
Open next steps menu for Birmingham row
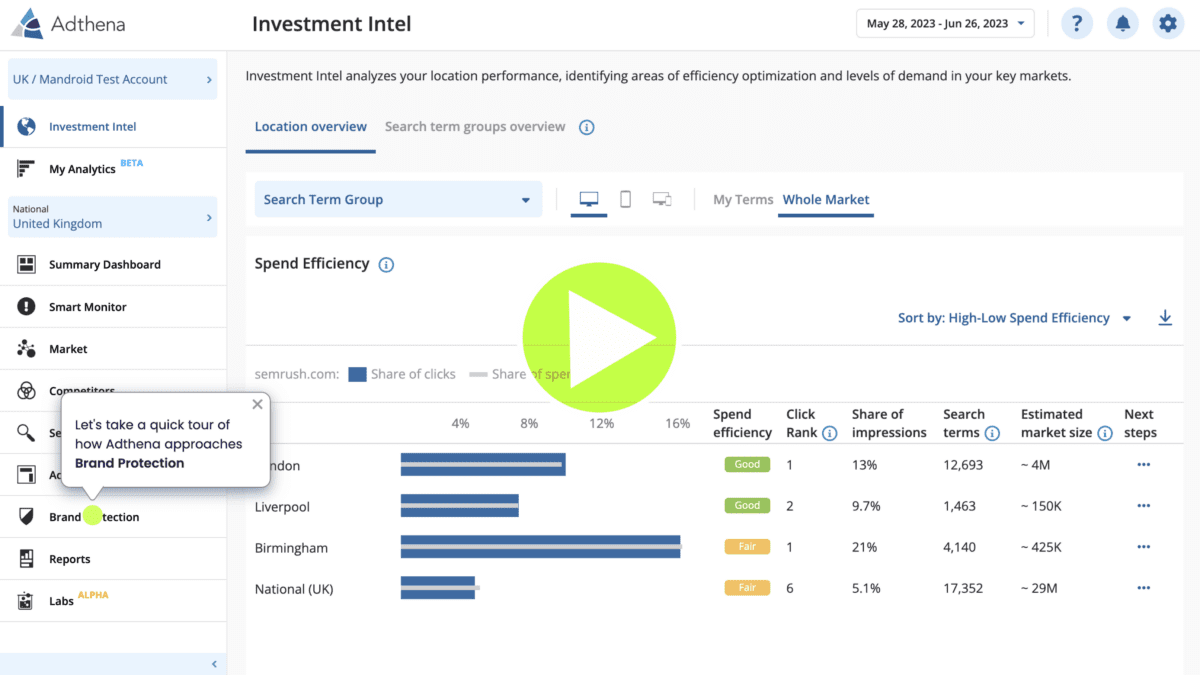click(1143, 547)
